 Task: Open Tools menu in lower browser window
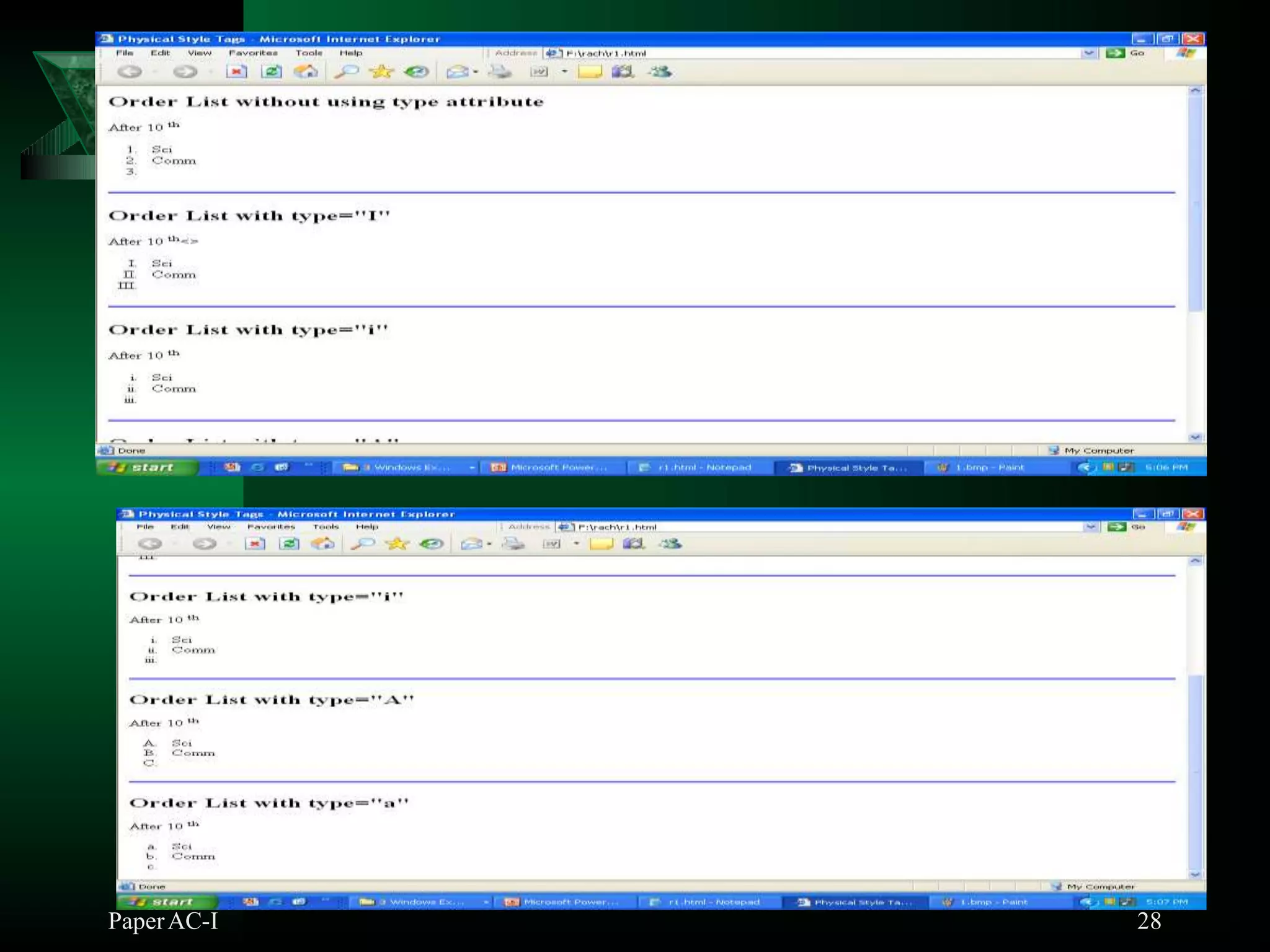tap(326, 527)
